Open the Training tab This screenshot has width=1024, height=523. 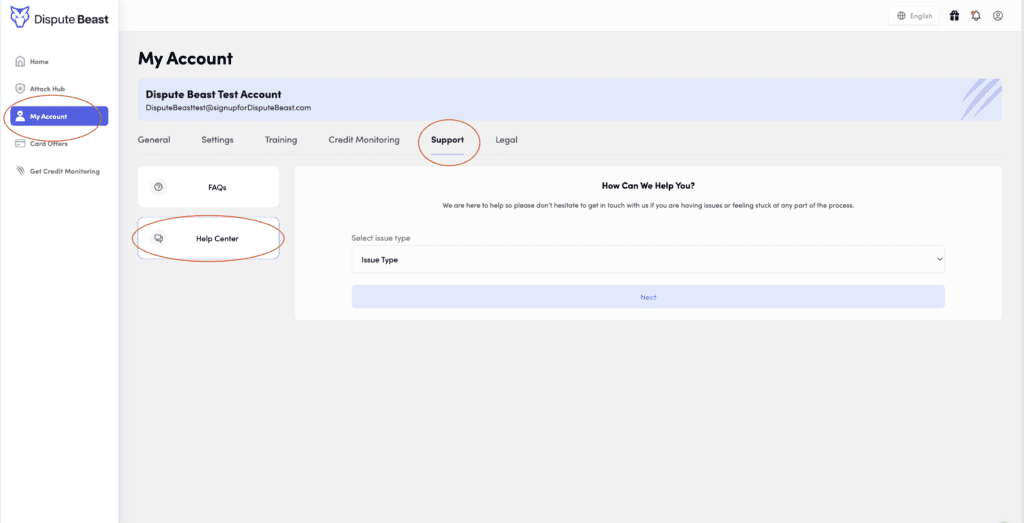(x=280, y=140)
